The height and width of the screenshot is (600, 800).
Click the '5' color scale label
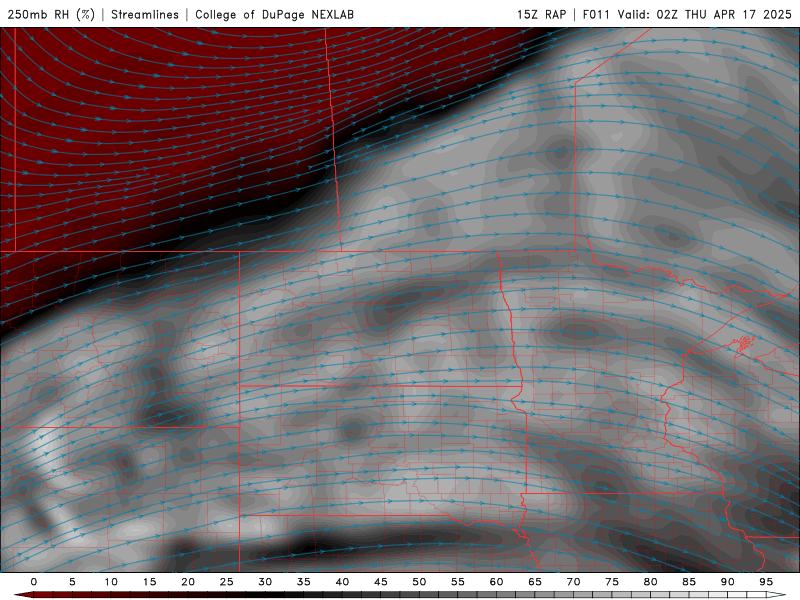coord(72,582)
